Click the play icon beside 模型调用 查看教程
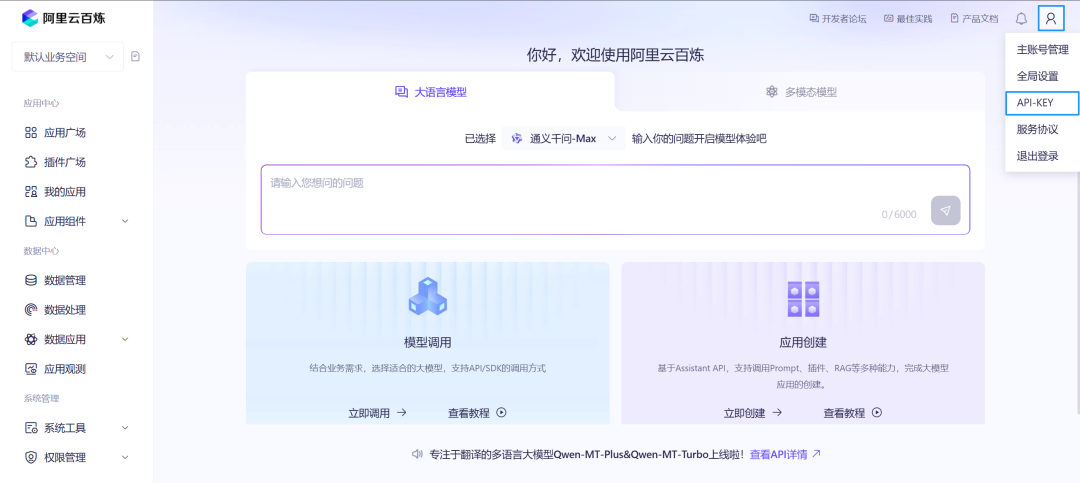 click(501, 413)
